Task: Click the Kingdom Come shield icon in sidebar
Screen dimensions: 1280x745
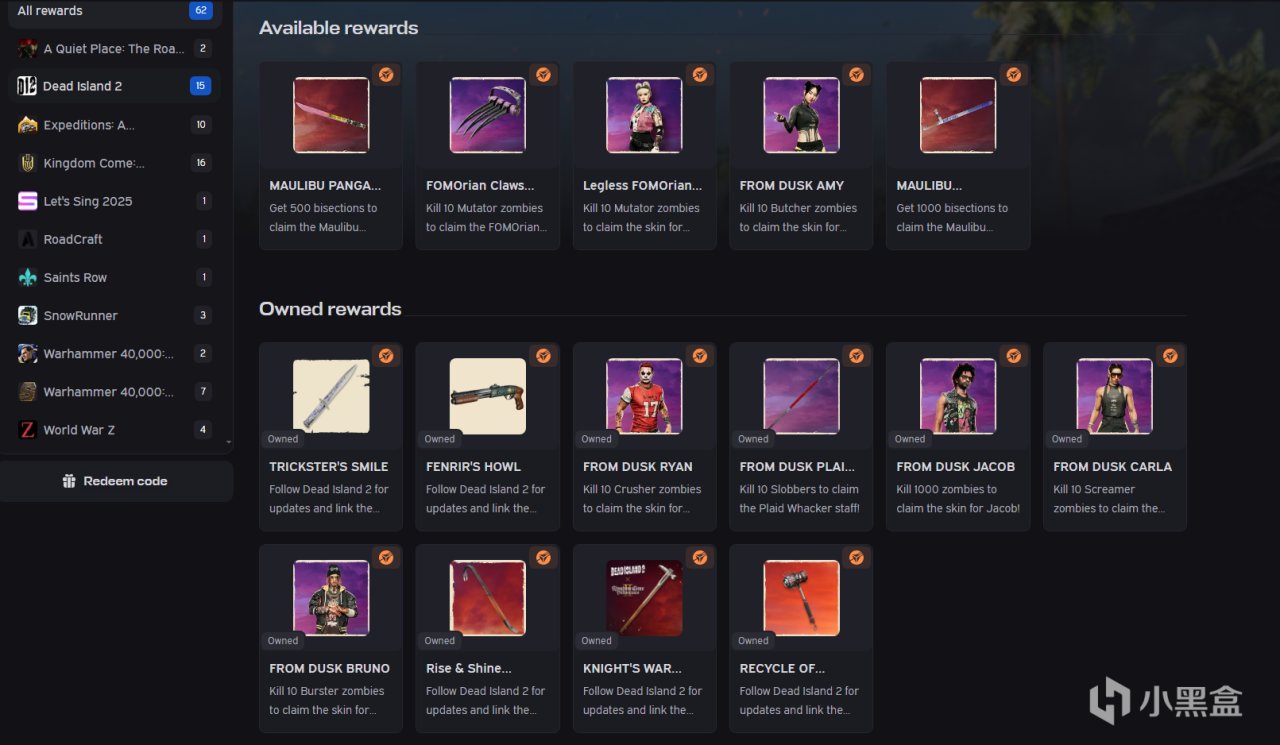Action: pos(28,163)
